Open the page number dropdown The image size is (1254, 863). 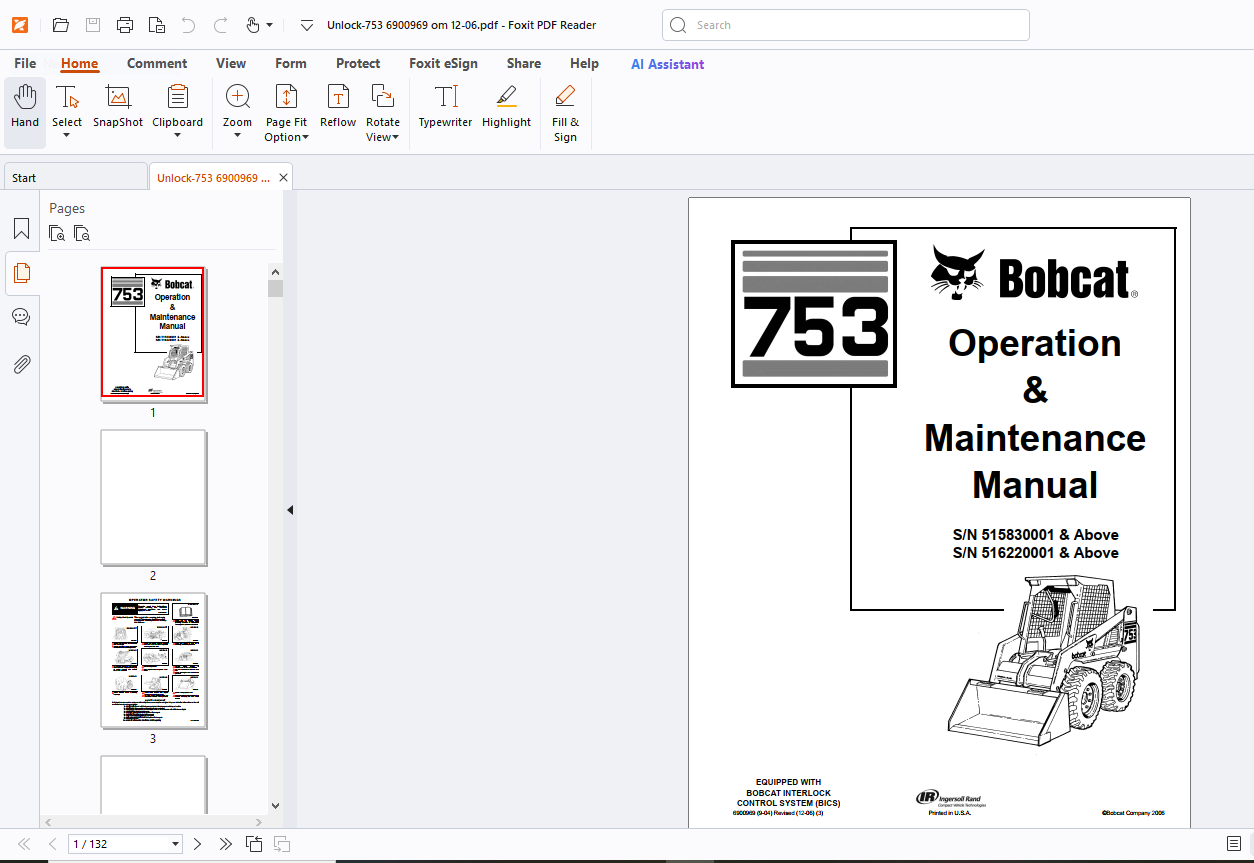(x=176, y=844)
